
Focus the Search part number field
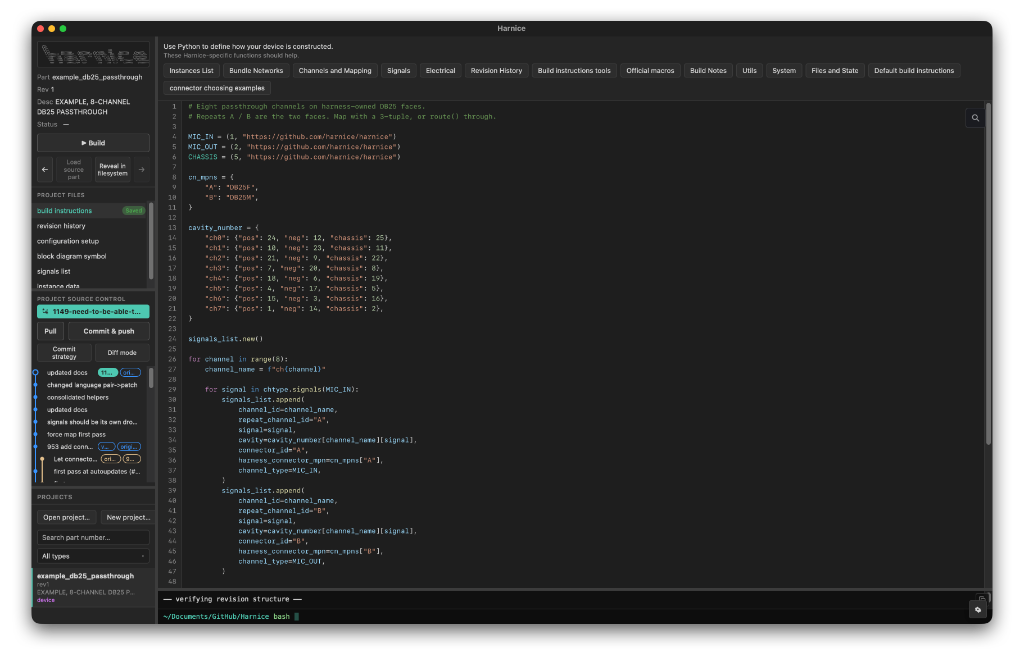click(93, 538)
